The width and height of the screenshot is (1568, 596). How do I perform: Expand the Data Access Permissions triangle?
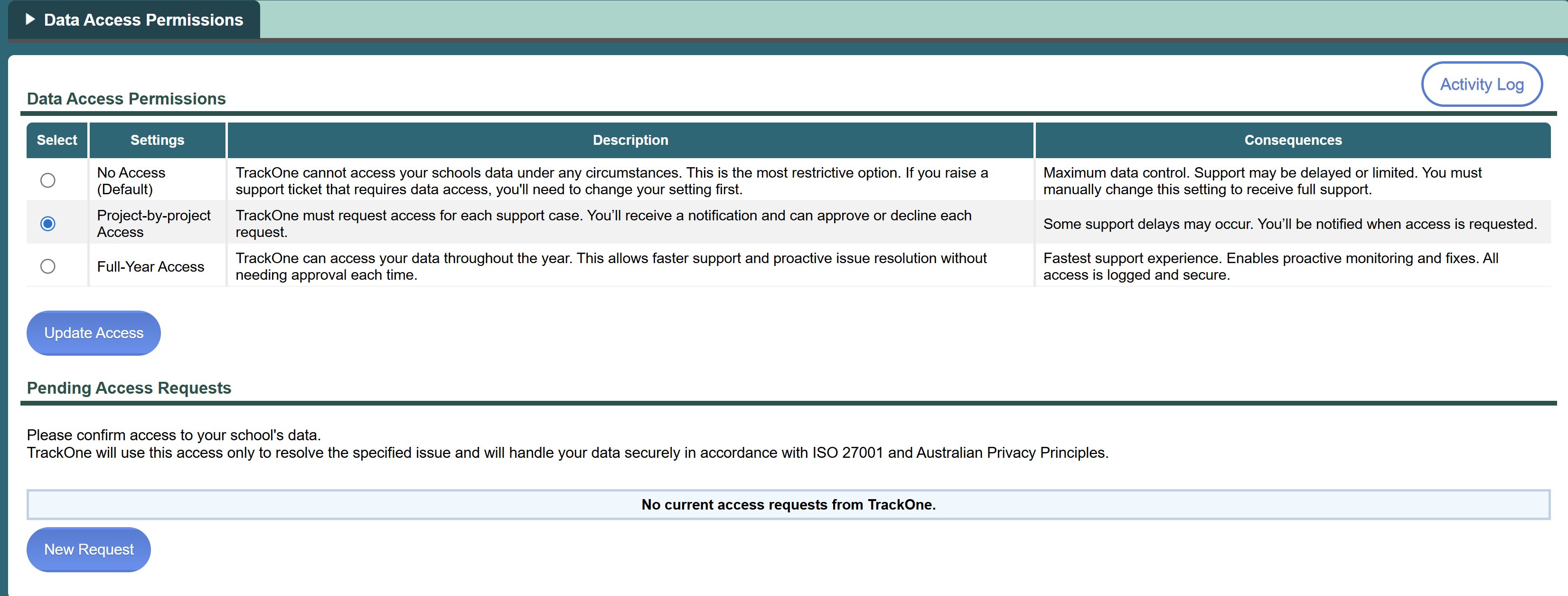pos(30,19)
